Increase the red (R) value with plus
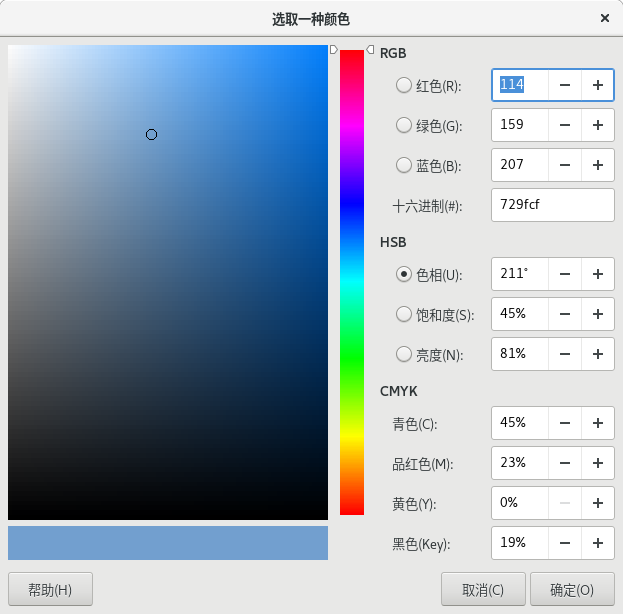This screenshot has height=614, width=623. pos(598,86)
